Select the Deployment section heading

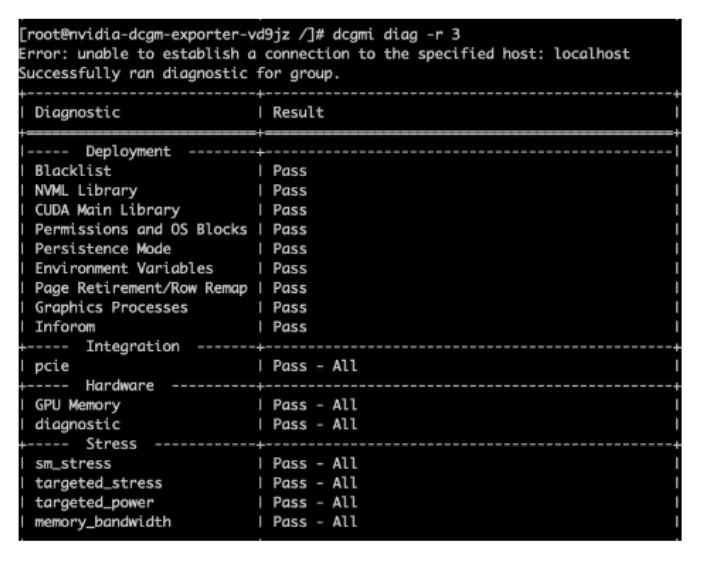(x=128, y=151)
